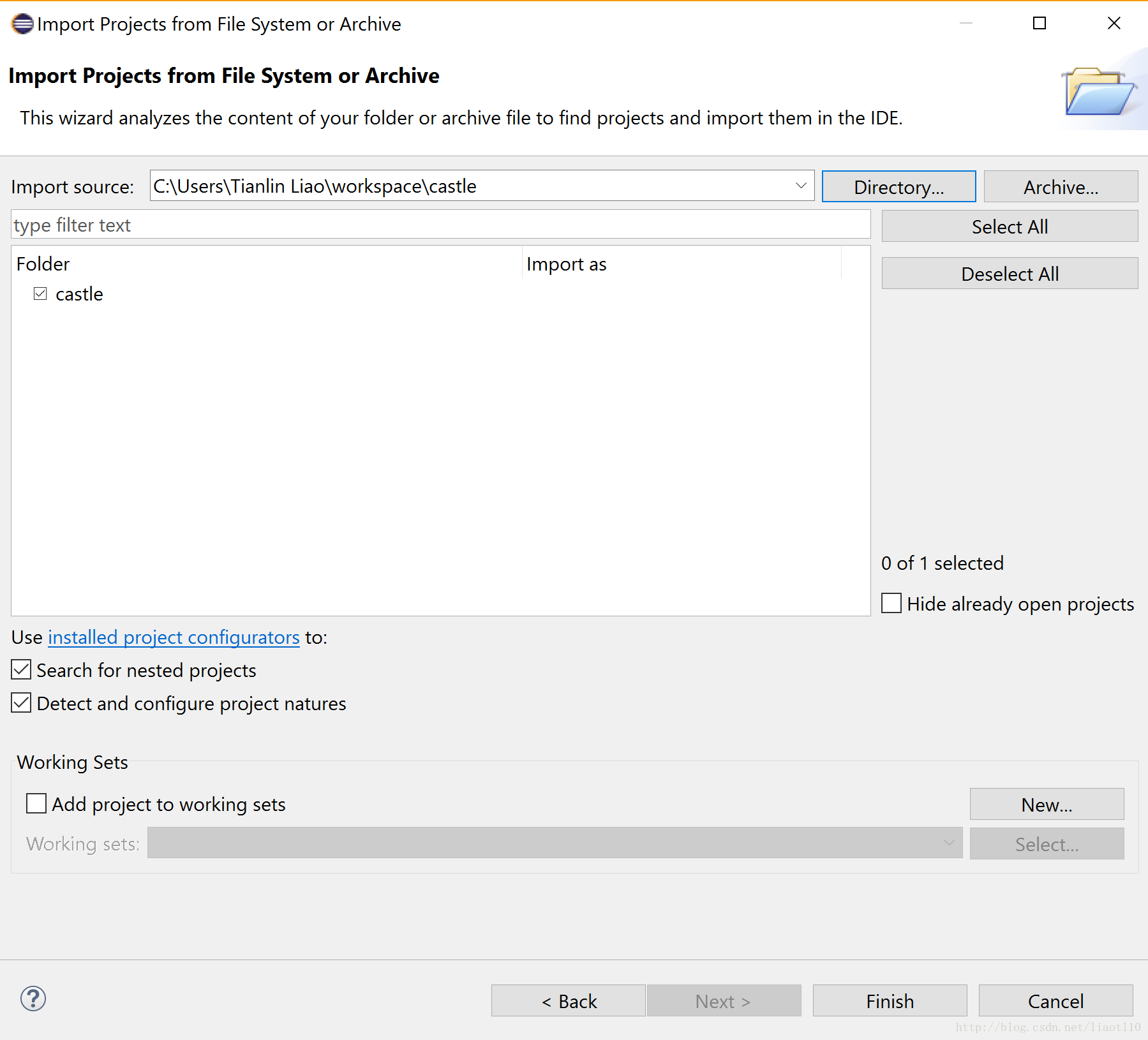Screen dimensions: 1148x1040
Task: Close the import dialog window
Action: pos(1114,24)
